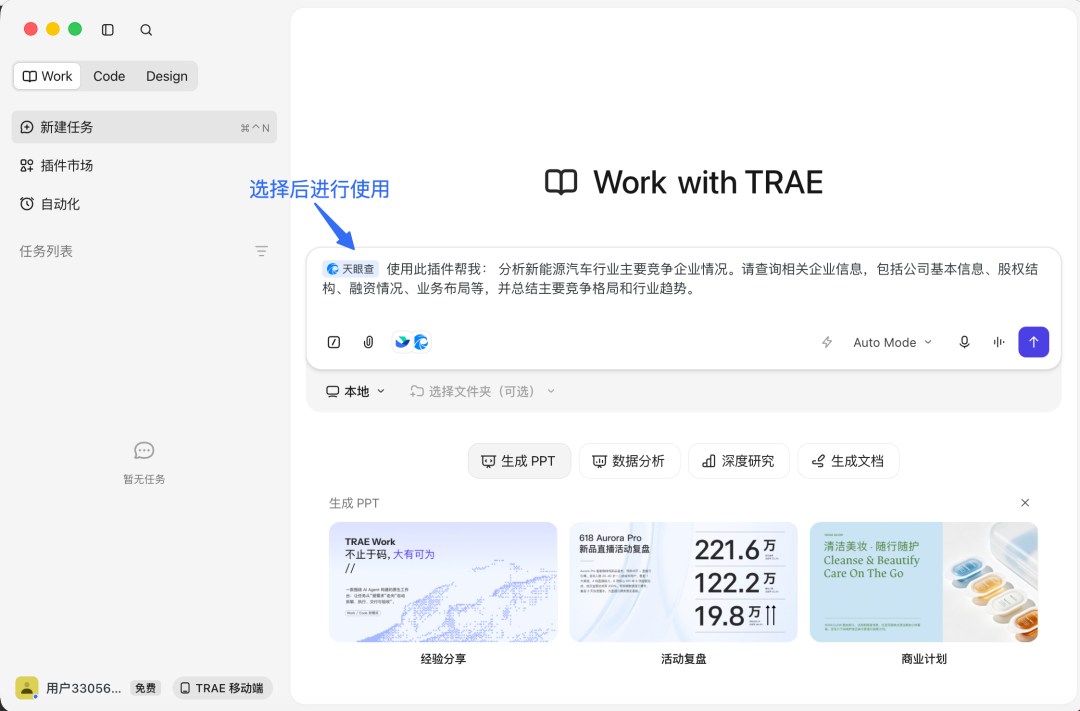Switch to the Design tab
Screen dimensions: 1080x711
(x=167, y=76)
